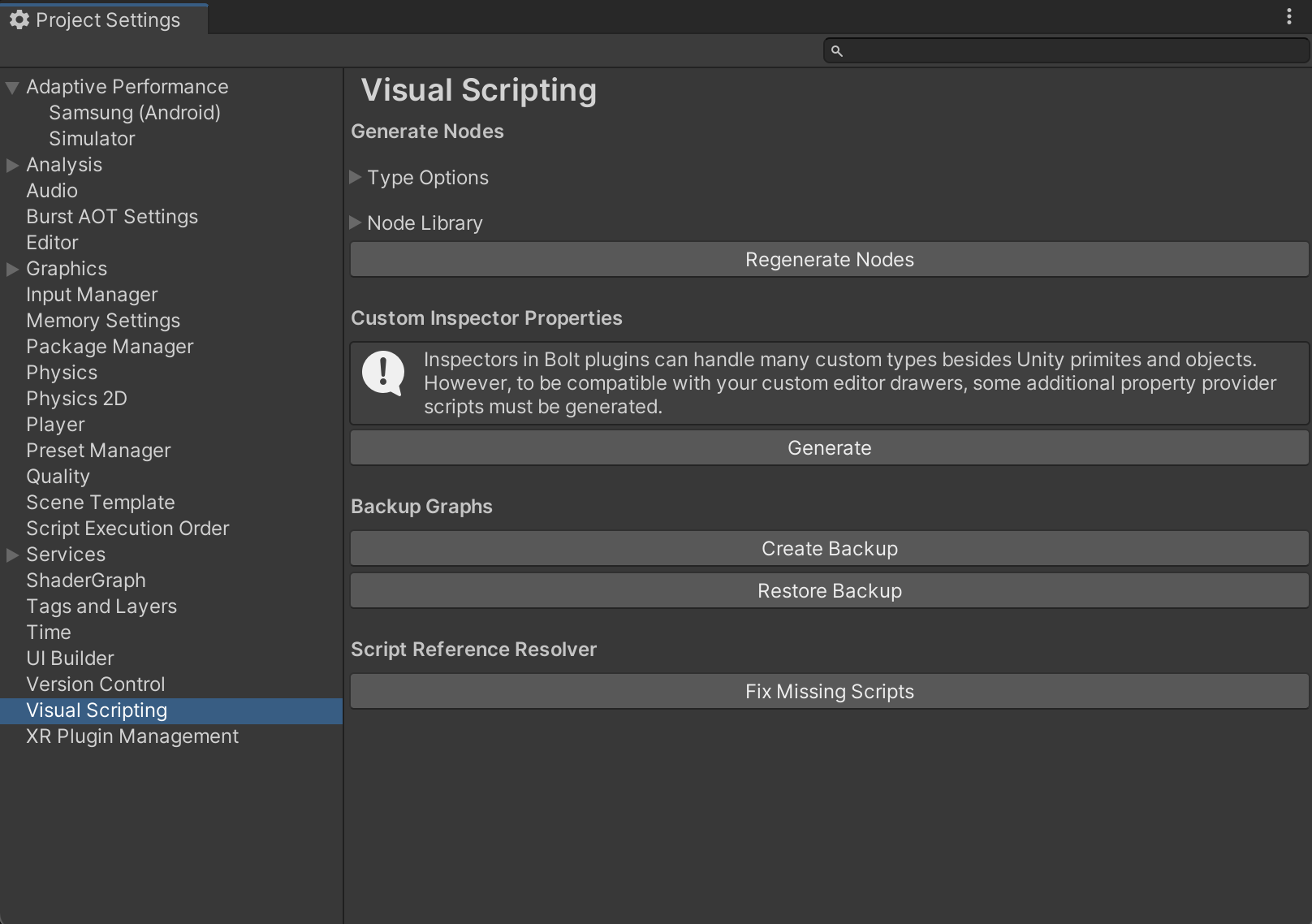Viewport: 1312px width, 924px height.
Task: Open the three-dot menu in top-right corner
Action: 1288,16
